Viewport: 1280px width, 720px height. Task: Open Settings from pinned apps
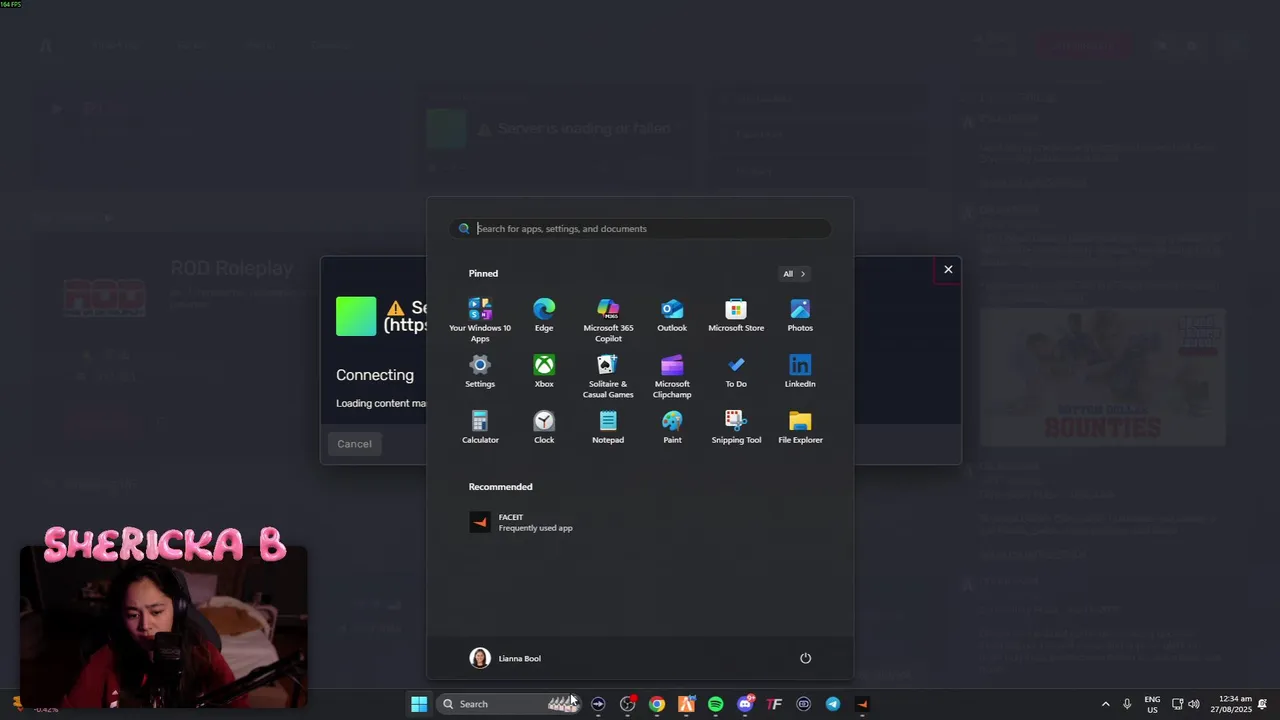[x=480, y=371]
